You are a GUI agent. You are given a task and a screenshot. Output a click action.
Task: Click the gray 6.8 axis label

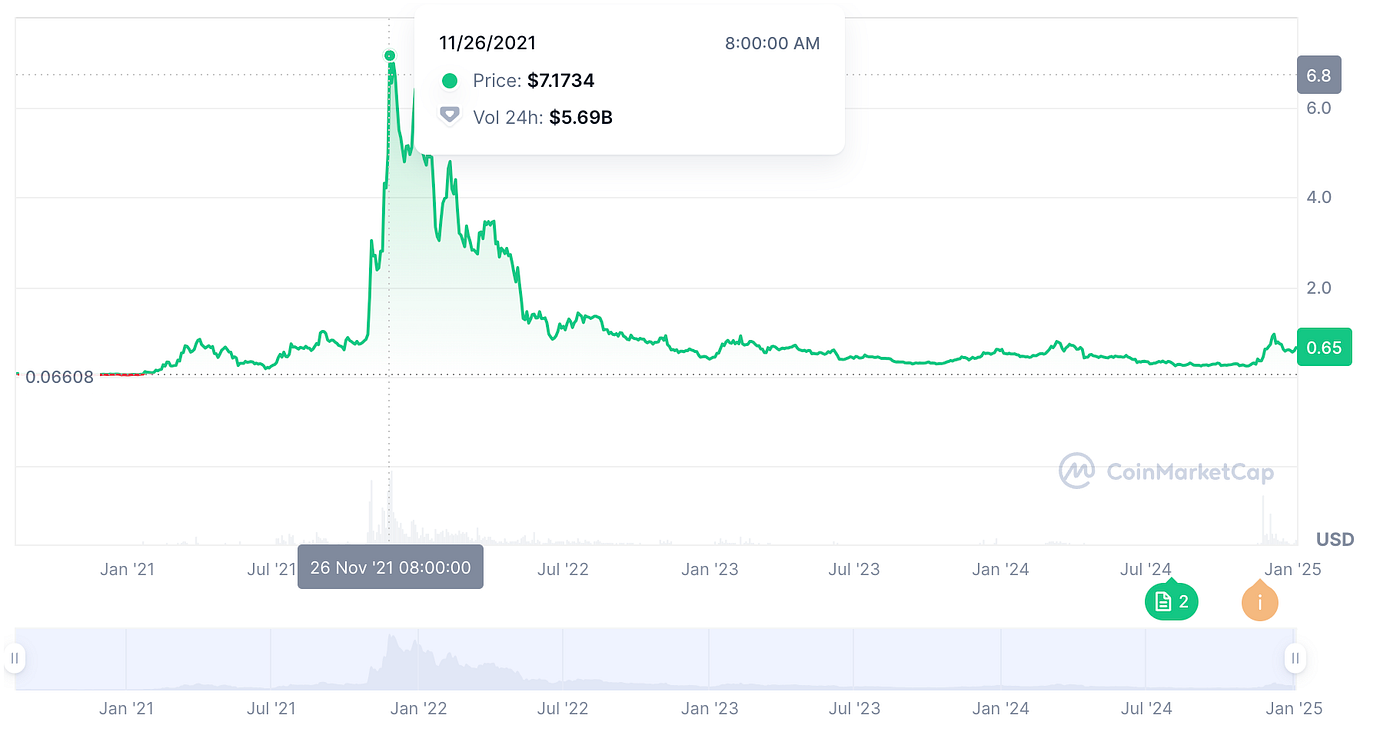[1319, 75]
